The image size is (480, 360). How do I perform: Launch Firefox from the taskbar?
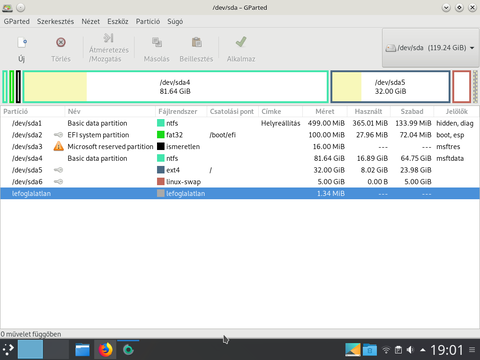coord(105,350)
